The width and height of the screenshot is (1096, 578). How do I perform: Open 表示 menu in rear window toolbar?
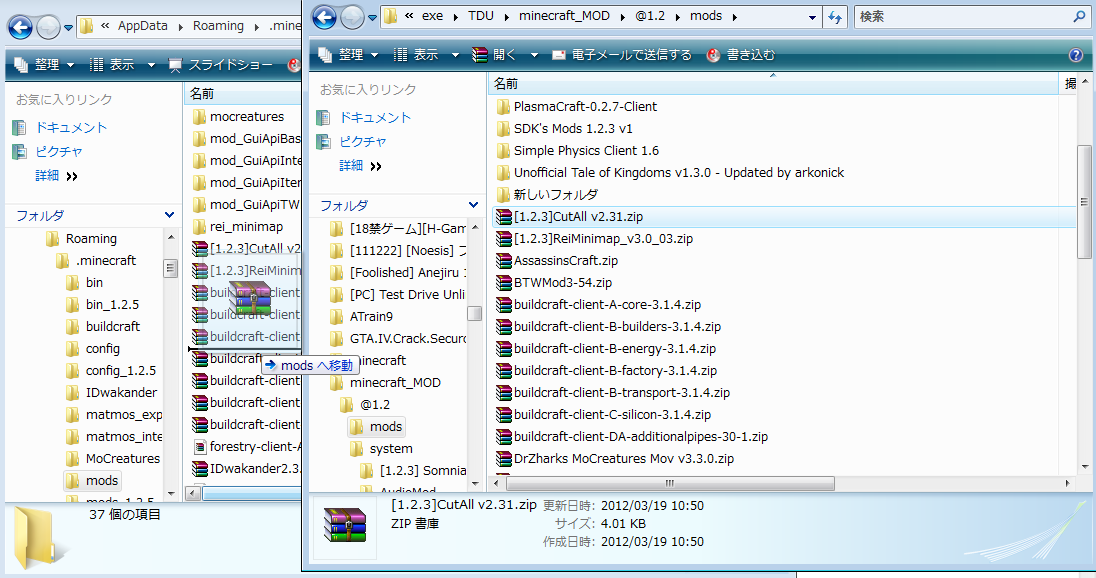tap(122, 64)
